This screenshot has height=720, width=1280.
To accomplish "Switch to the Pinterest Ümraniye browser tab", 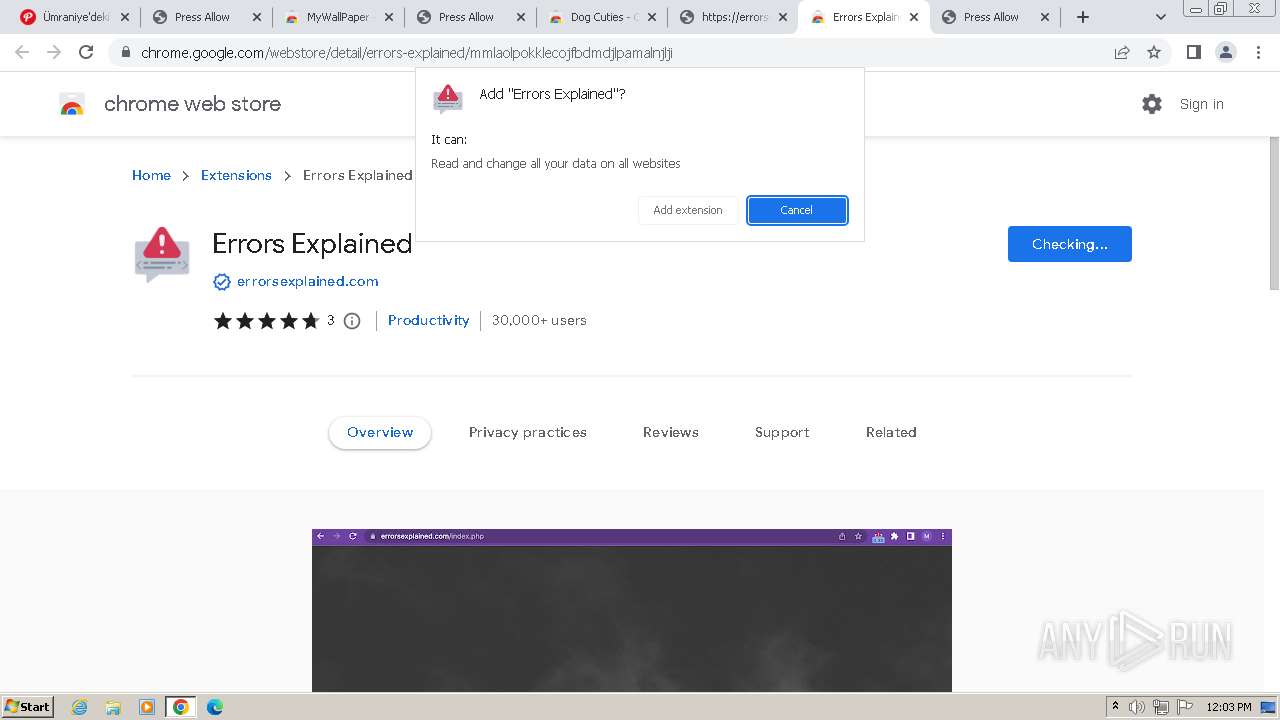I will 74,17.
